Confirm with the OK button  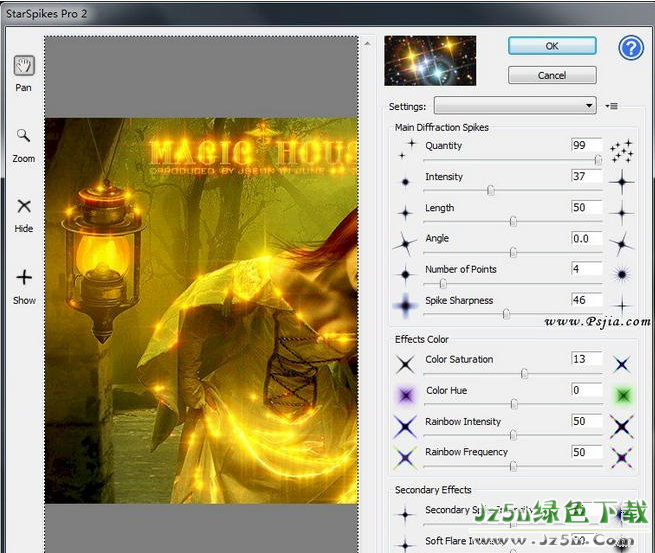[552, 46]
